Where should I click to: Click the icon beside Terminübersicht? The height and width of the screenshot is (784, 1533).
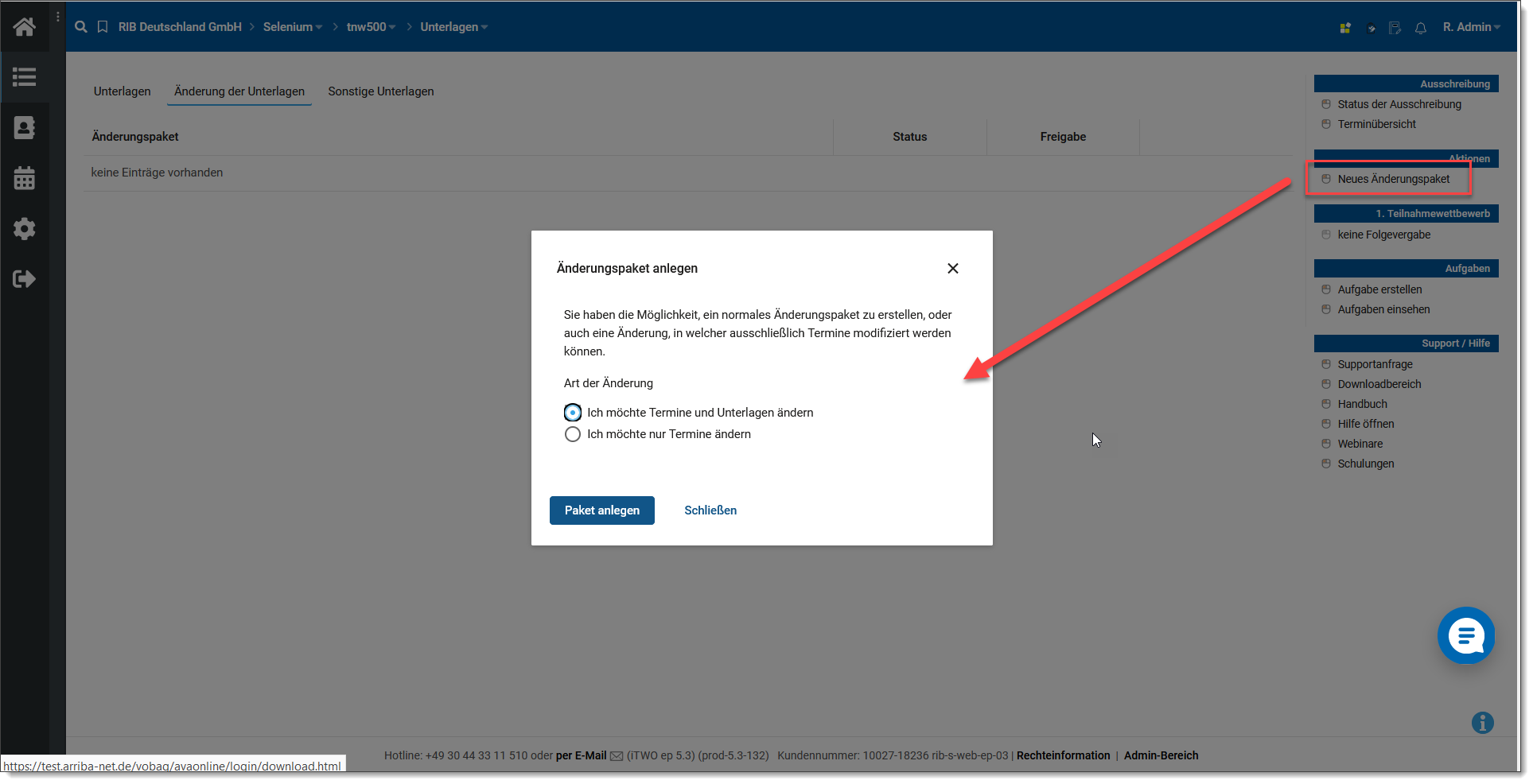click(x=1326, y=124)
